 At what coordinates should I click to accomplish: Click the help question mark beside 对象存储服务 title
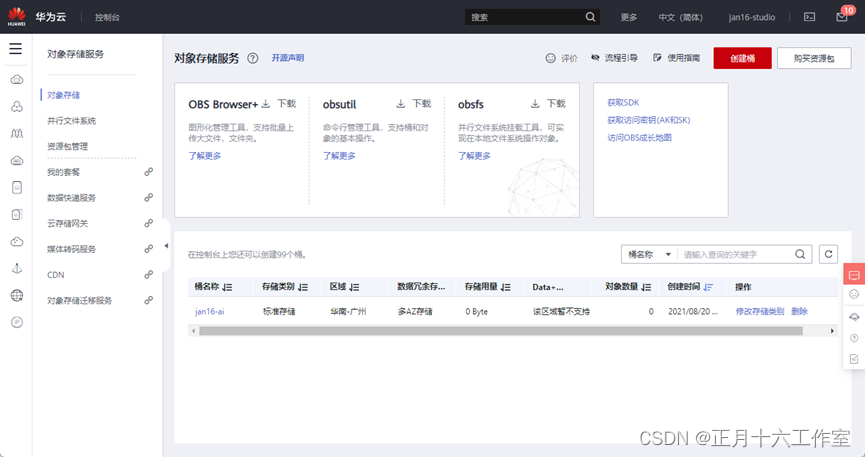coord(253,58)
